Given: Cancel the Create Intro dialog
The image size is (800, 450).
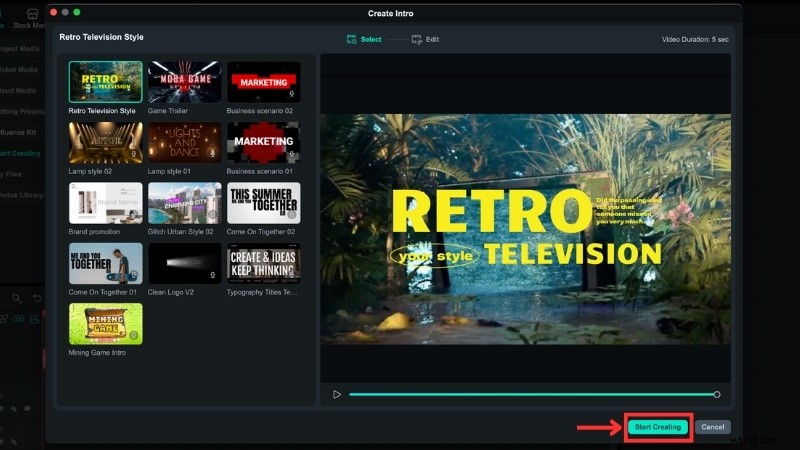Looking at the screenshot, I should (713, 427).
